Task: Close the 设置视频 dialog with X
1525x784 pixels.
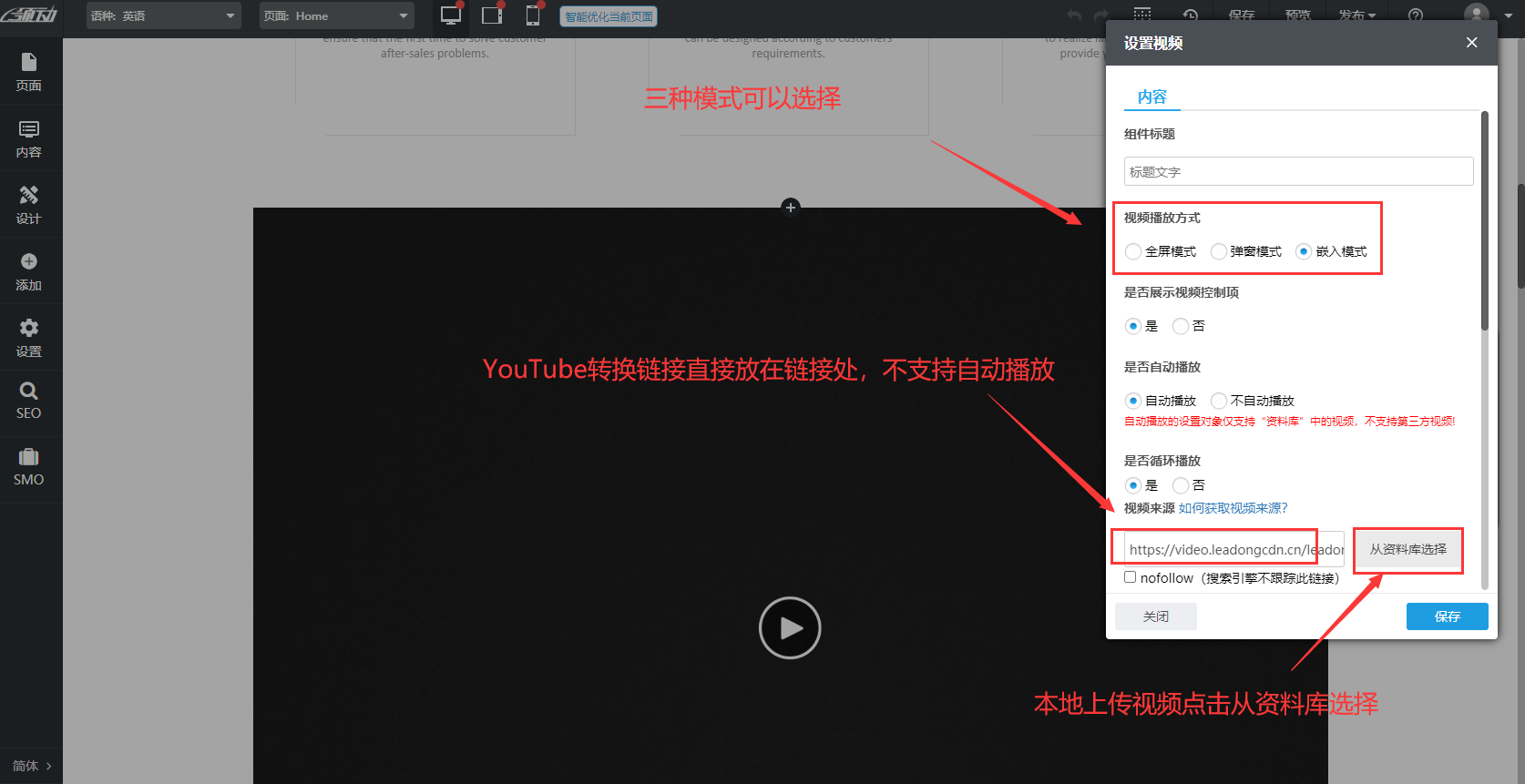Action: click(1471, 43)
